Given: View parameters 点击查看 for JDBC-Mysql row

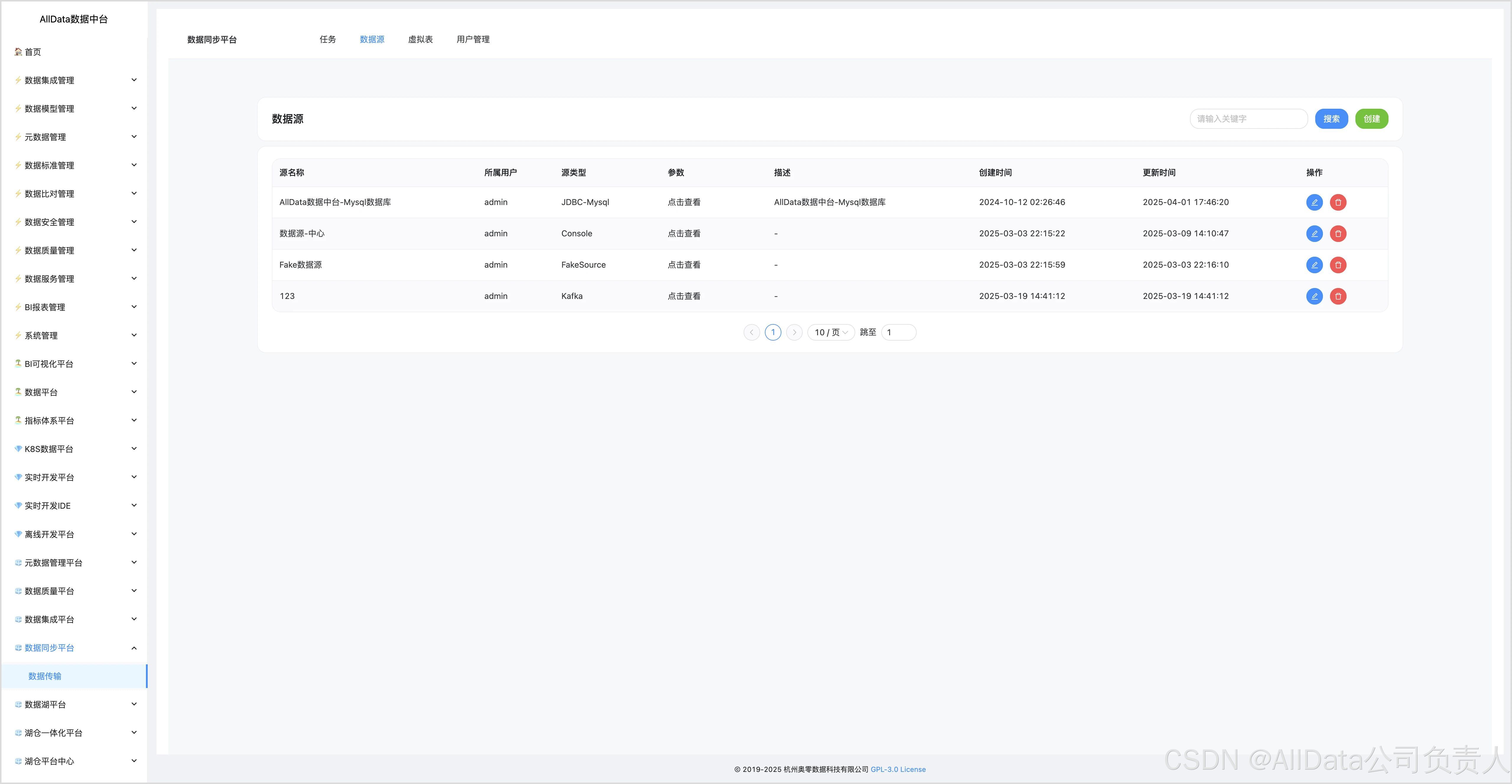Looking at the screenshot, I should pyautogui.click(x=684, y=202).
